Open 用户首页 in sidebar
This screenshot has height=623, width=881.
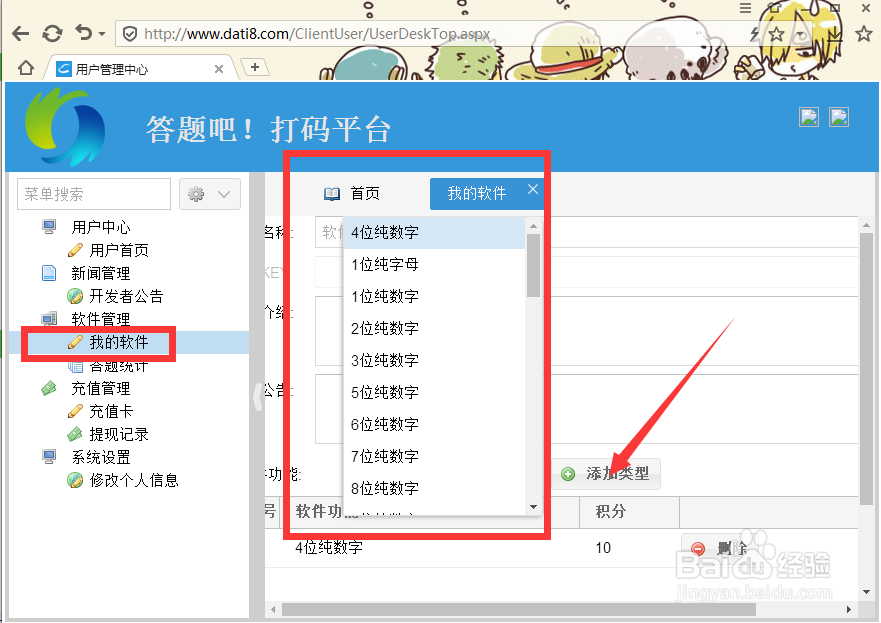click(119, 250)
